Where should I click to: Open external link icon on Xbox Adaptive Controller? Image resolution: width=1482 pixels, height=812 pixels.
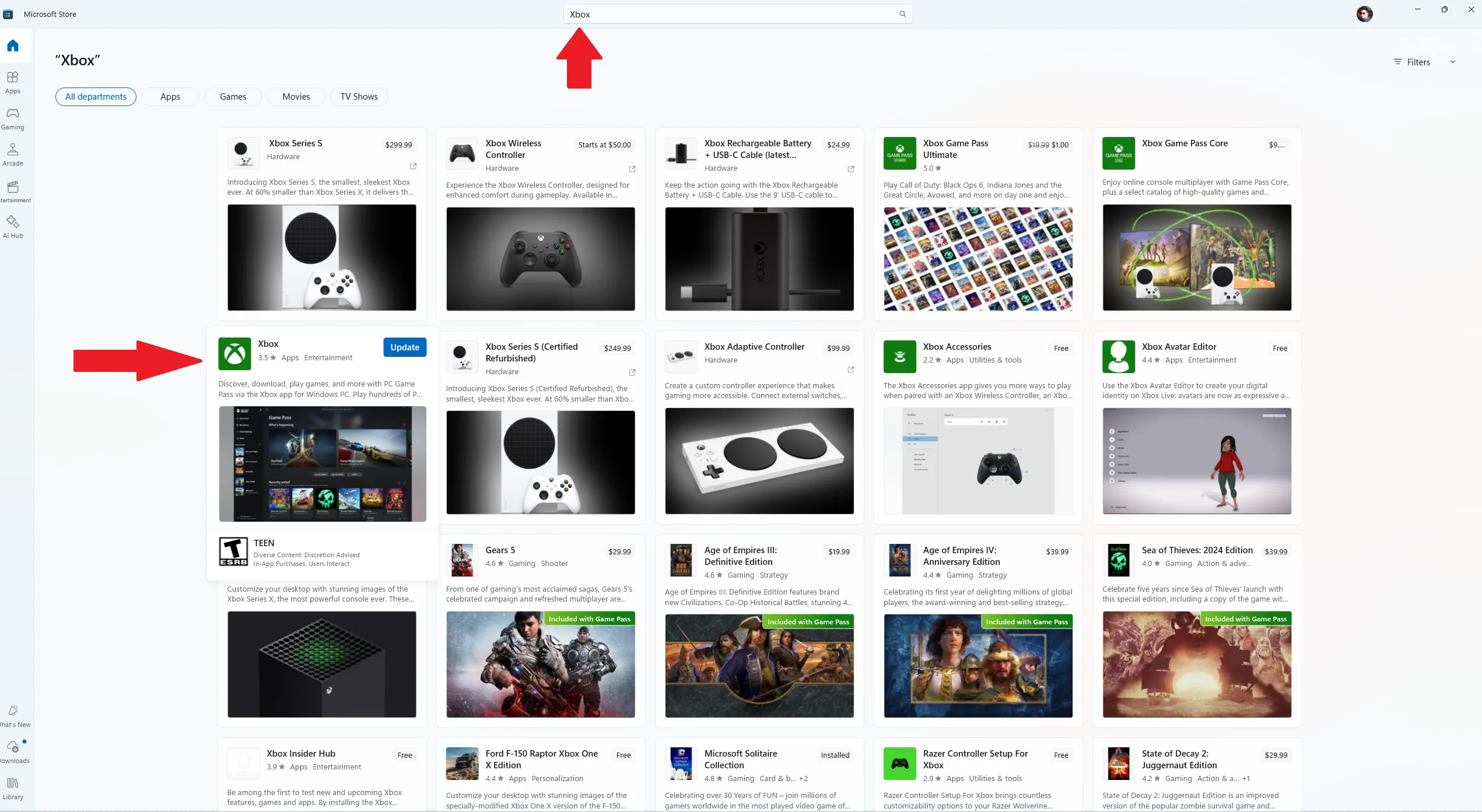tap(850, 370)
